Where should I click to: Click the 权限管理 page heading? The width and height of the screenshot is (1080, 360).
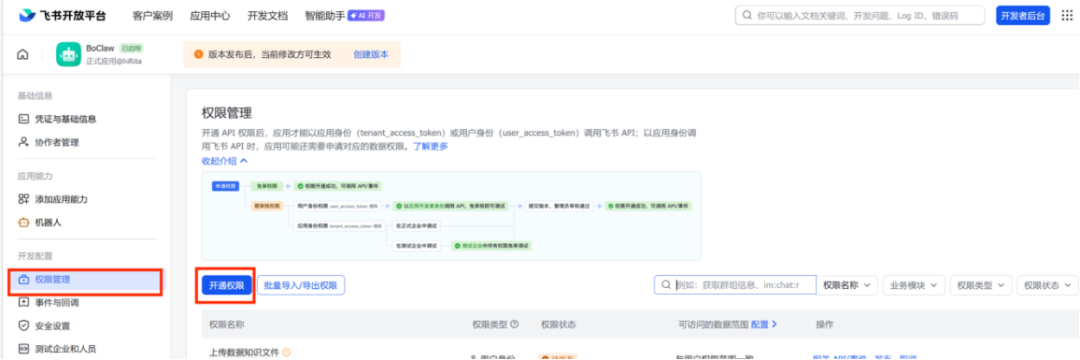227,113
